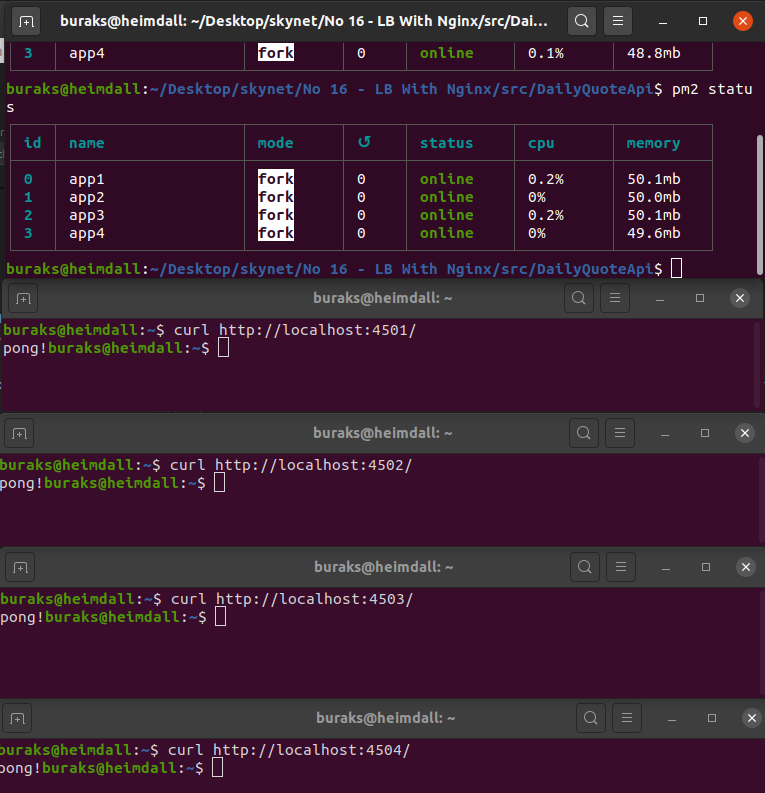Open new tab in the localhost:4502 terminal
Screen dimensions: 765x793
point(19,433)
